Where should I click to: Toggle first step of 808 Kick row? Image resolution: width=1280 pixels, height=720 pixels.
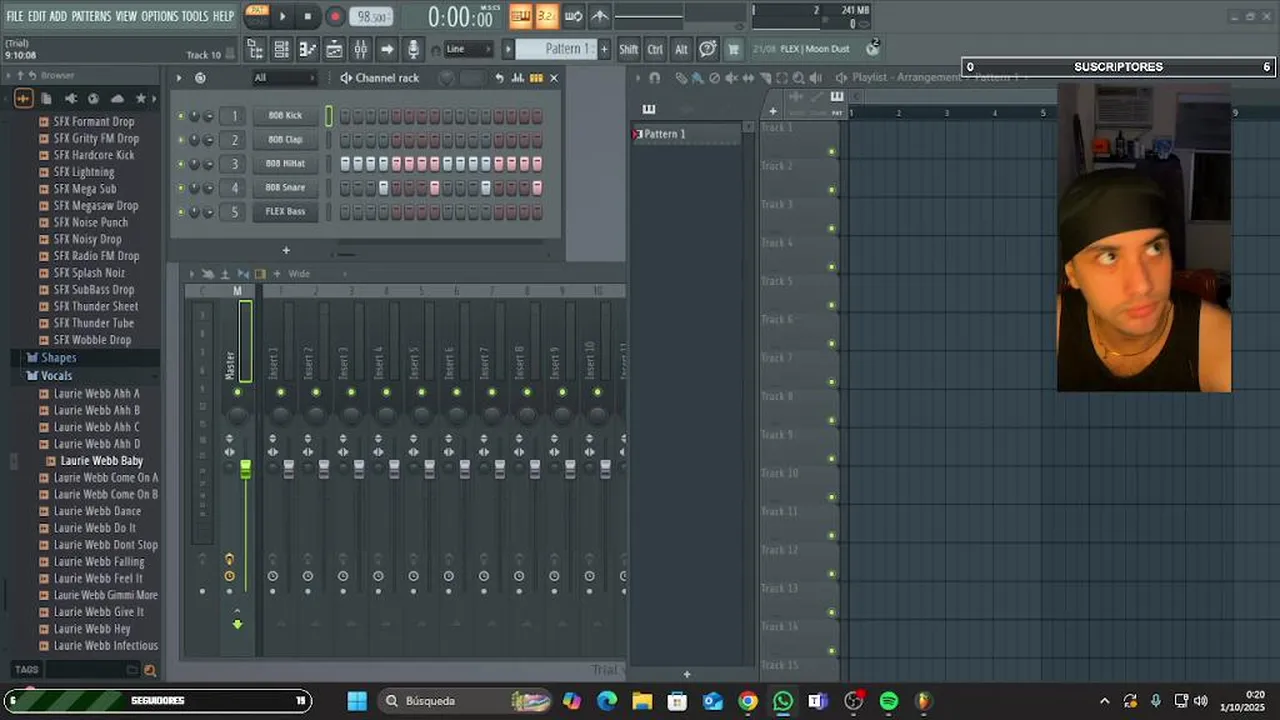coord(345,116)
